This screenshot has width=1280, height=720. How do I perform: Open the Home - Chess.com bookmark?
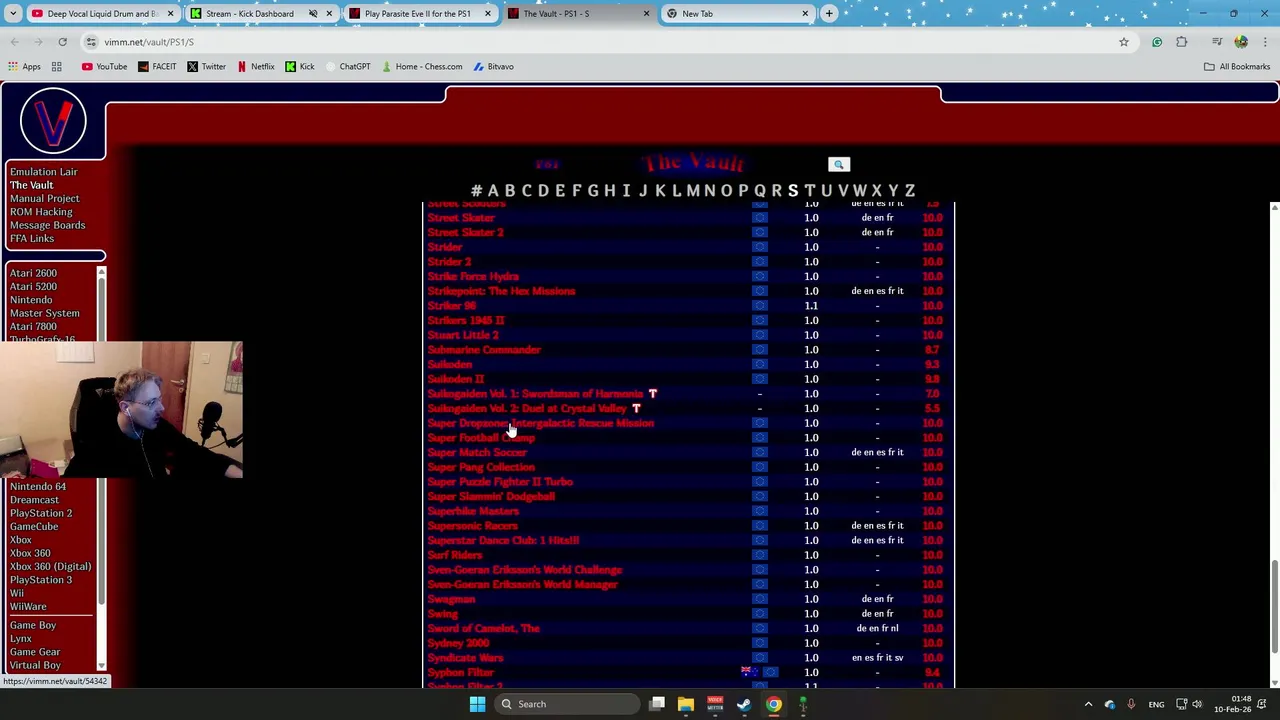coord(421,67)
